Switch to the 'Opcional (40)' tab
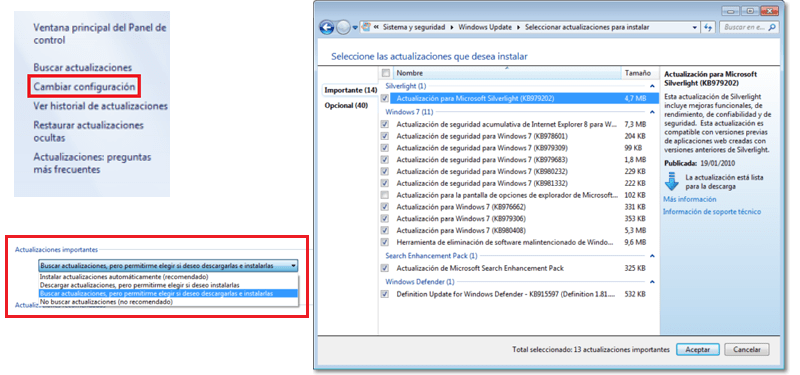This screenshot has width=800, height=375. pyautogui.click(x=346, y=106)
